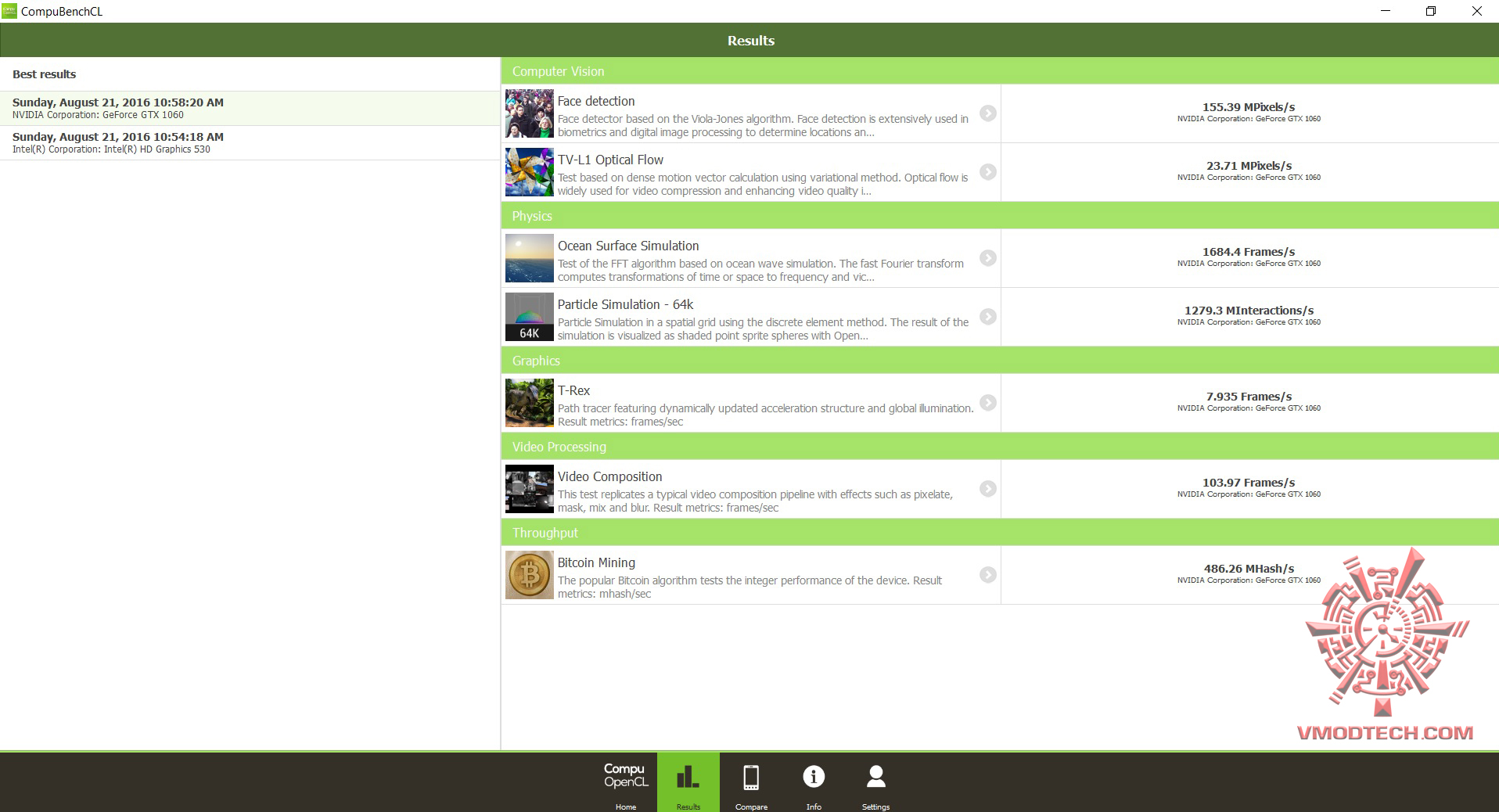Click the Computer Vision section header

tap(1000, 71)
